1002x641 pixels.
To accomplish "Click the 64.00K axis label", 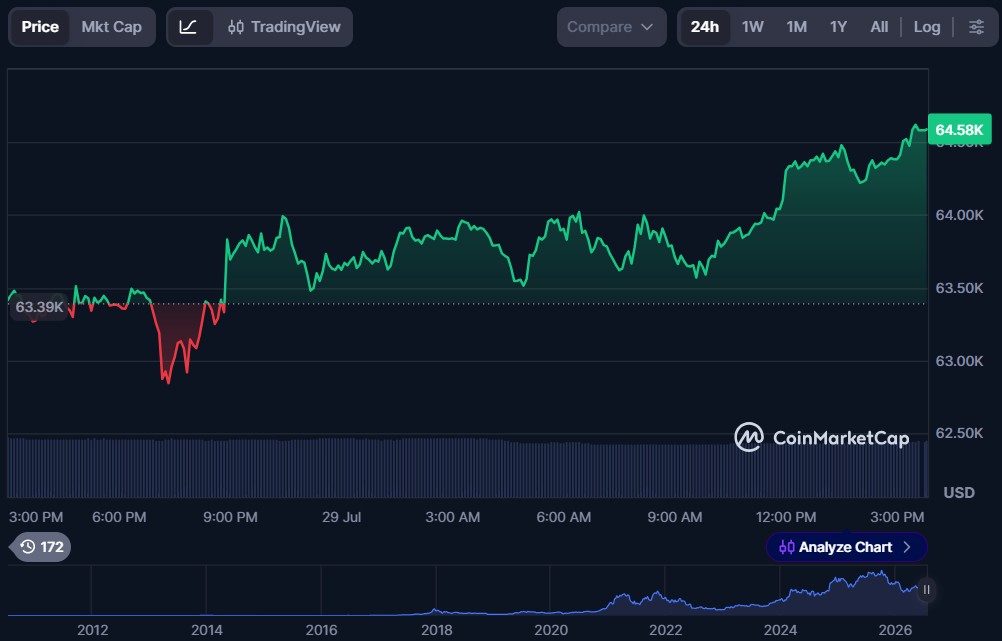I will pyautogui.click(x=959, y=215).
